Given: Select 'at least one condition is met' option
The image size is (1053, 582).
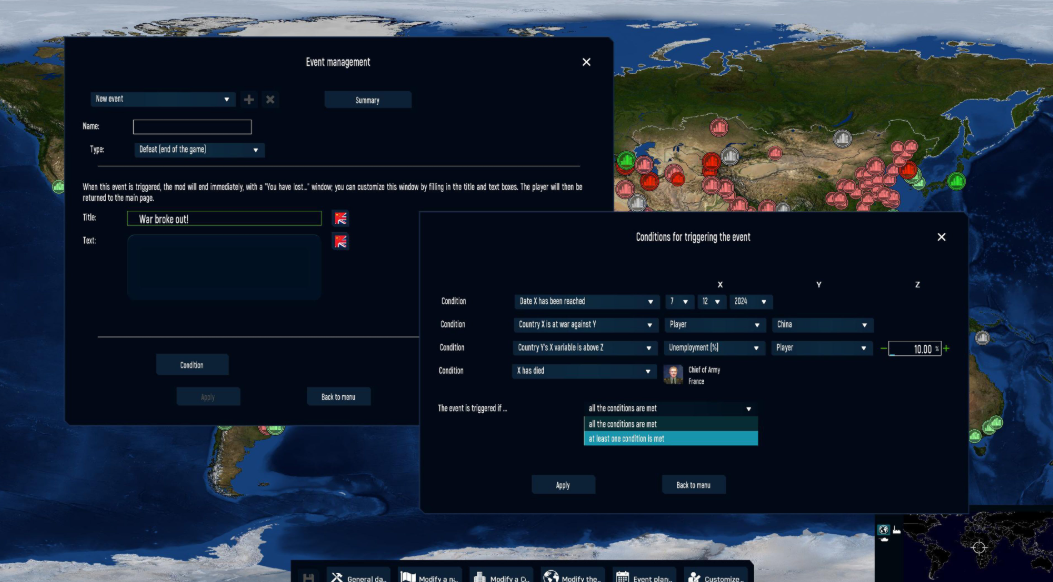Looking at the screenshot, I should 670,438.
